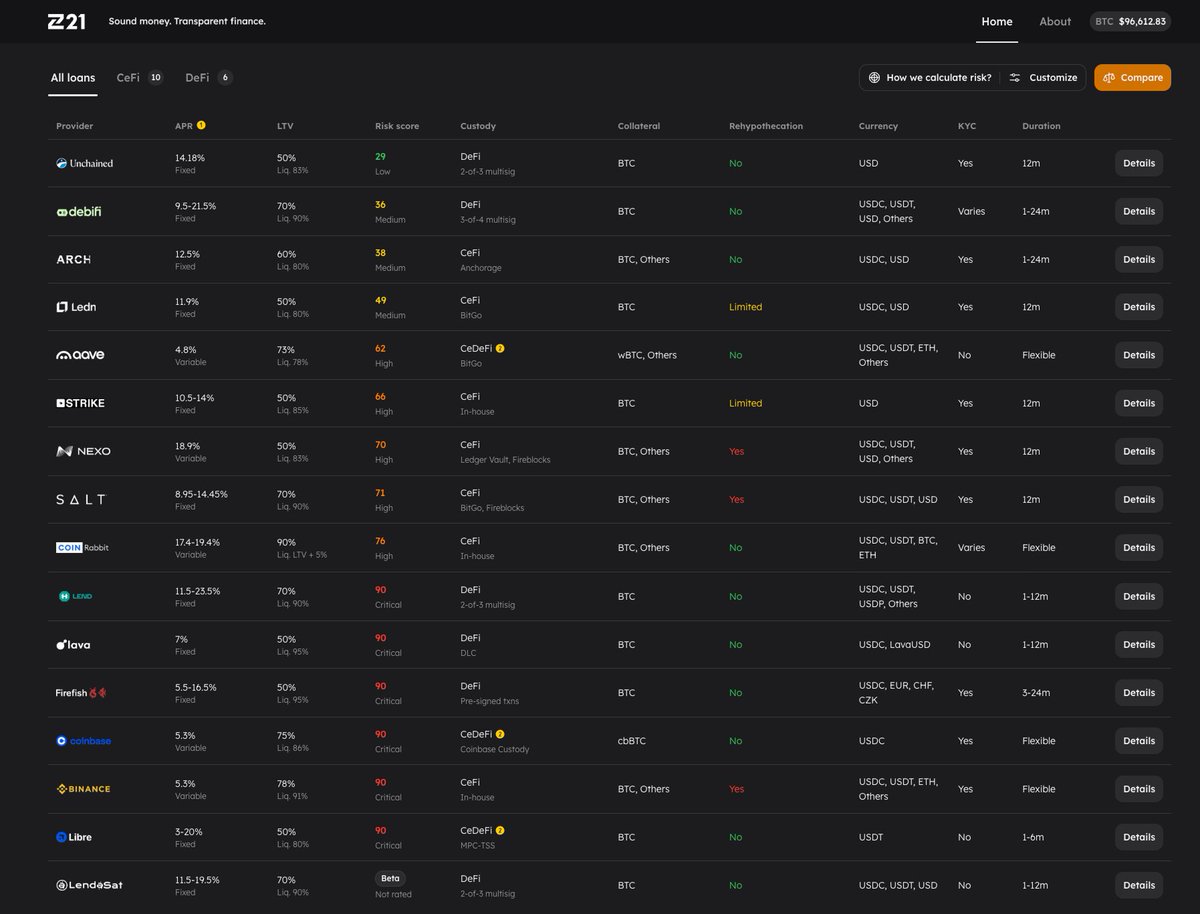Open the Customize options
This screenshot has width=1200, height=914.
[1043, 77]
